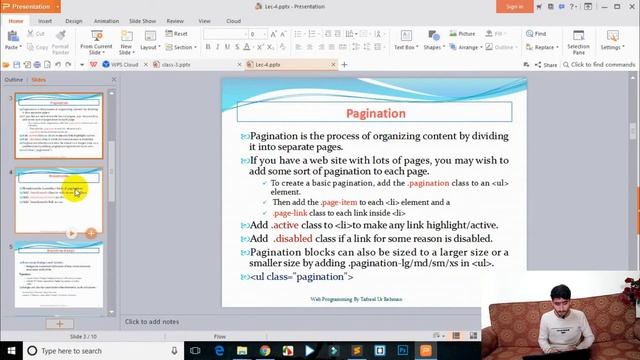640x360 pixels.
Task: Click the Reset slide button
Action: pyautogui.click(x=176, y=33)
